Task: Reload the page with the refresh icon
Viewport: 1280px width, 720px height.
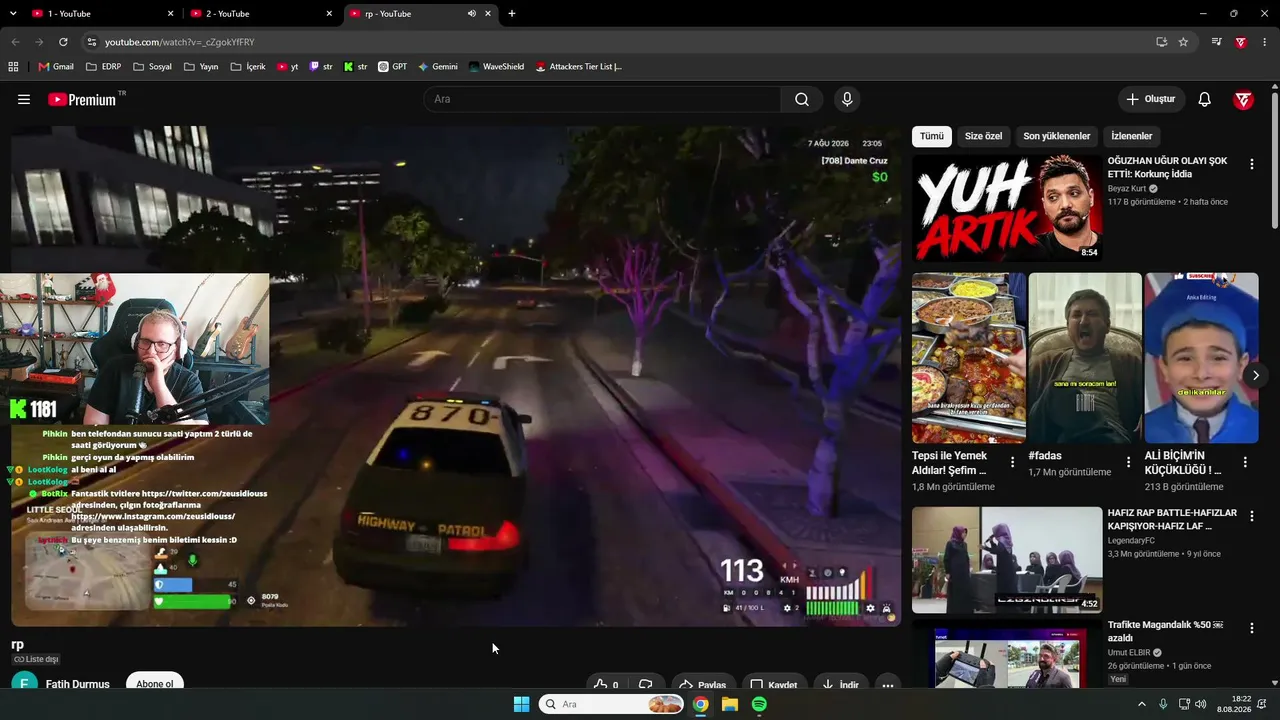Action: click(63, 42)
